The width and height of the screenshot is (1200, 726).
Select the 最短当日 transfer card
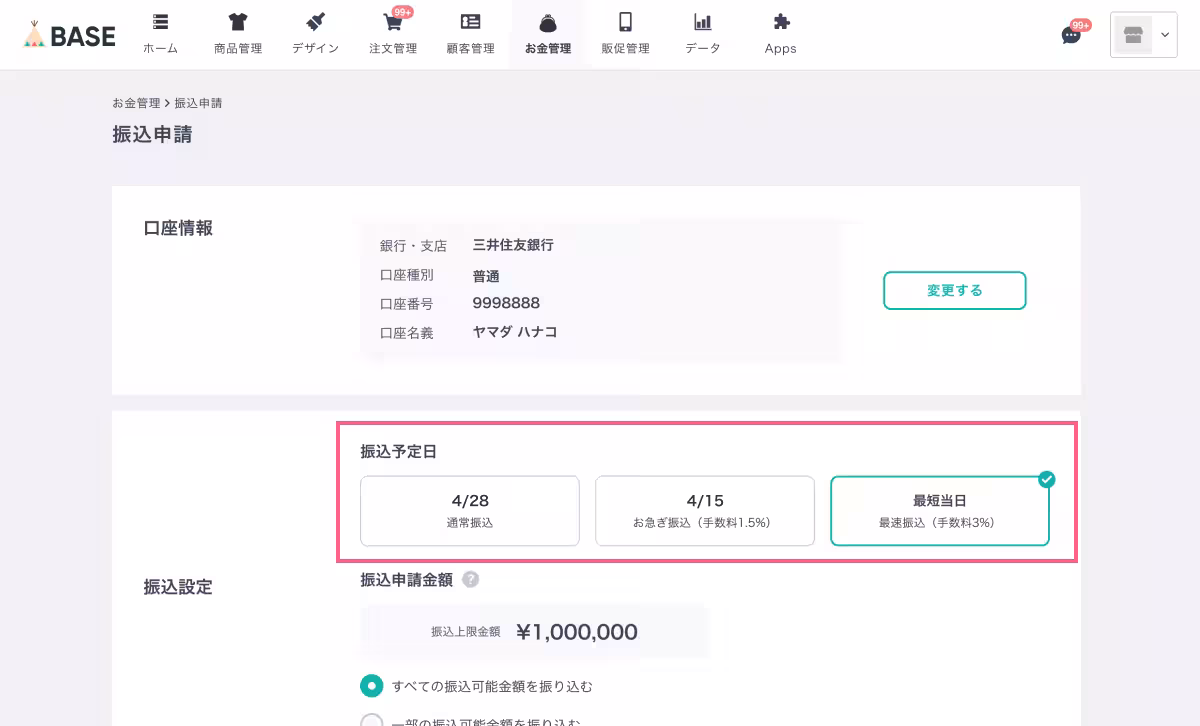[939, 510]
